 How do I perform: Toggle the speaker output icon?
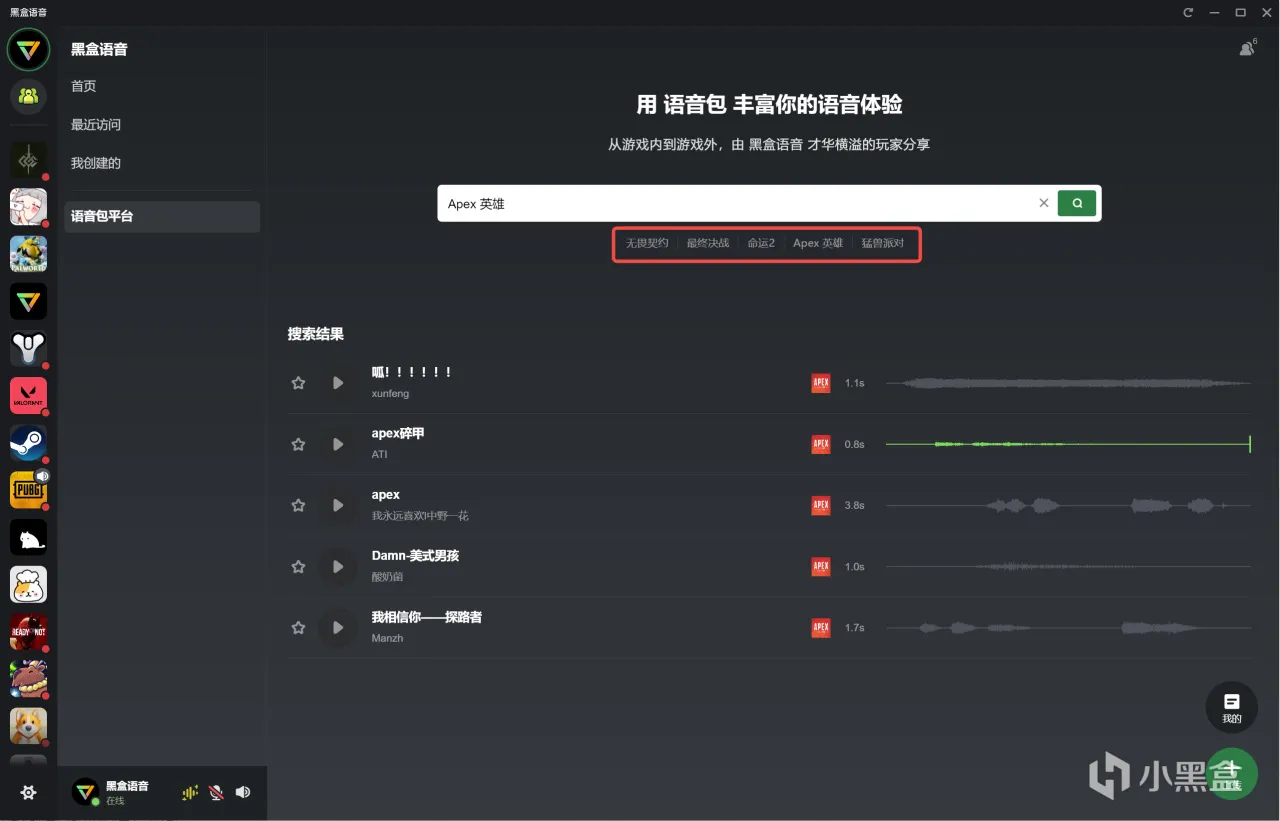coord(243,792)
